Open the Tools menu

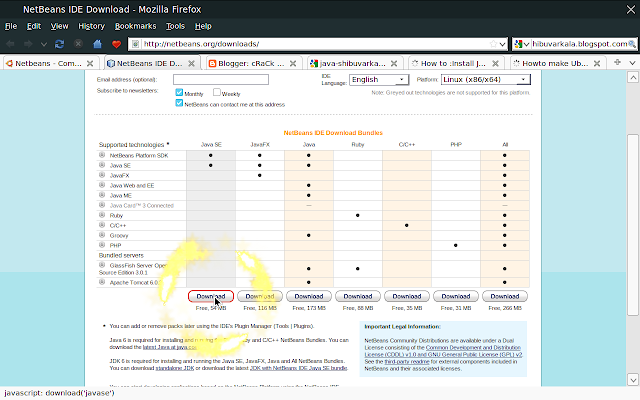pos(175,26)
